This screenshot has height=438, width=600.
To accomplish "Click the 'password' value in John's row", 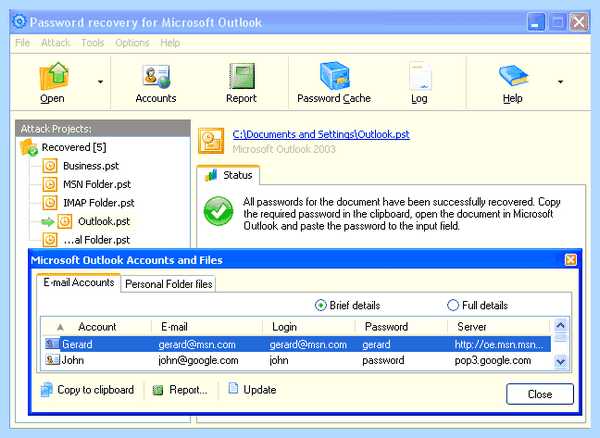I will tap(383, 360).
